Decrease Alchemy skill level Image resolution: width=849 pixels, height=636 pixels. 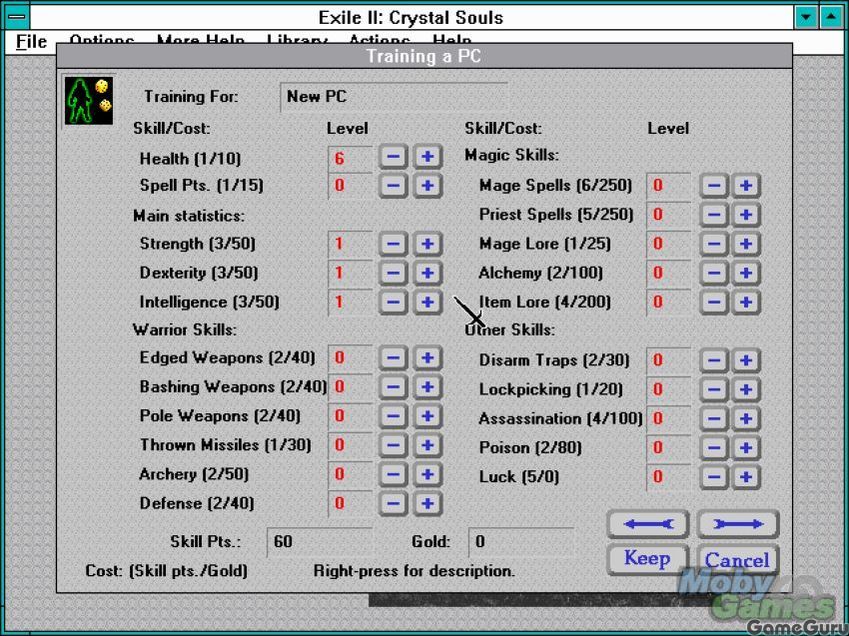714,273
